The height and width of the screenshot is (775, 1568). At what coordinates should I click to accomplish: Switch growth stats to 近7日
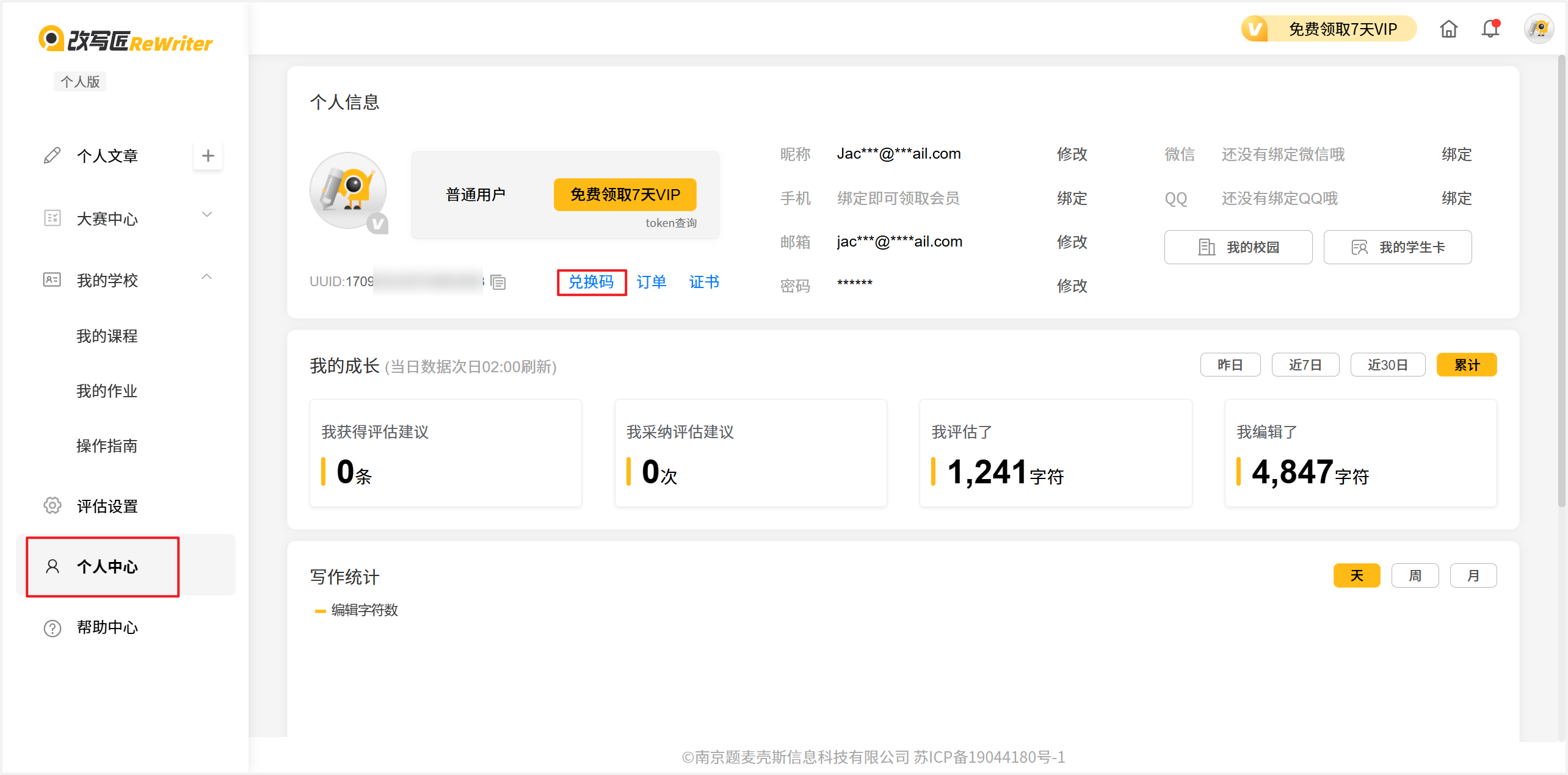pyautogui.click(x=1305, y=365)
